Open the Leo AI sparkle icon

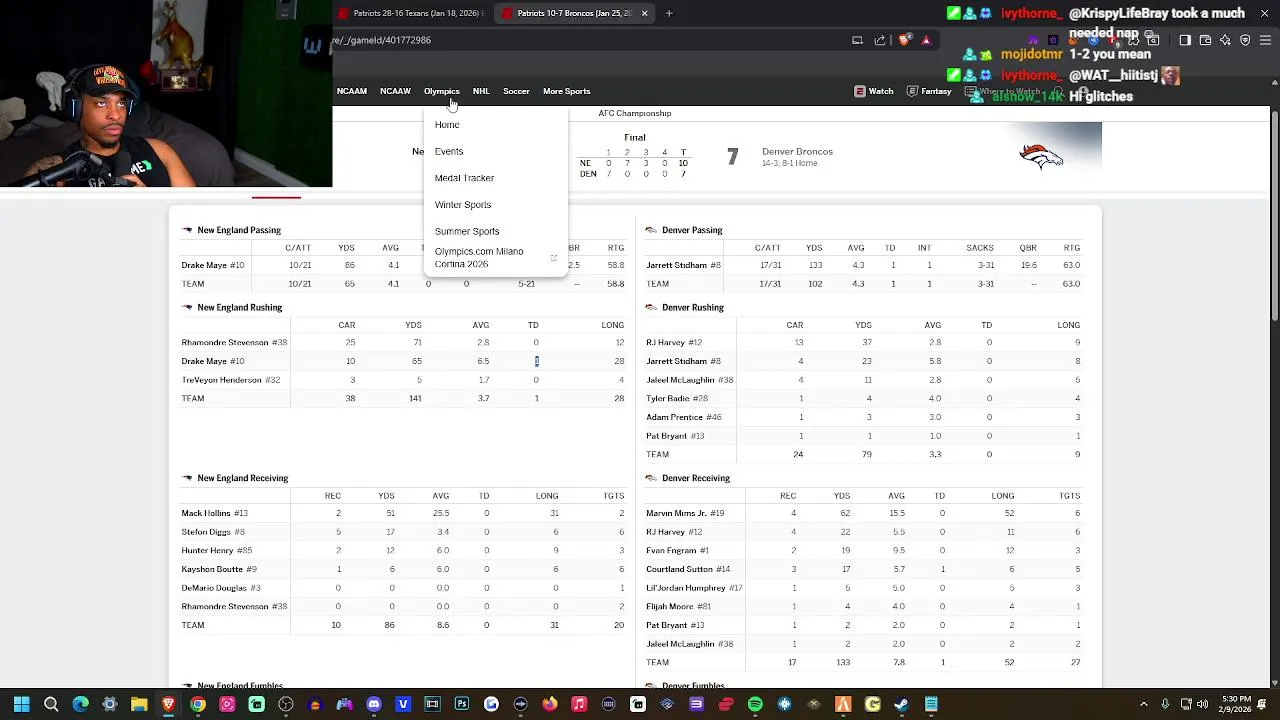[x=1225, y=40]
